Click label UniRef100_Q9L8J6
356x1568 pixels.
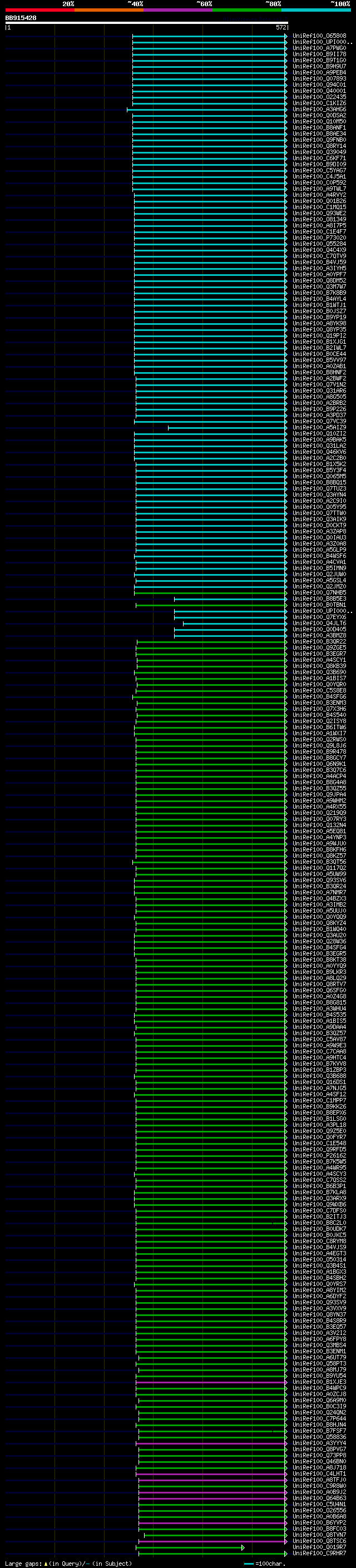tap(319, 746)
